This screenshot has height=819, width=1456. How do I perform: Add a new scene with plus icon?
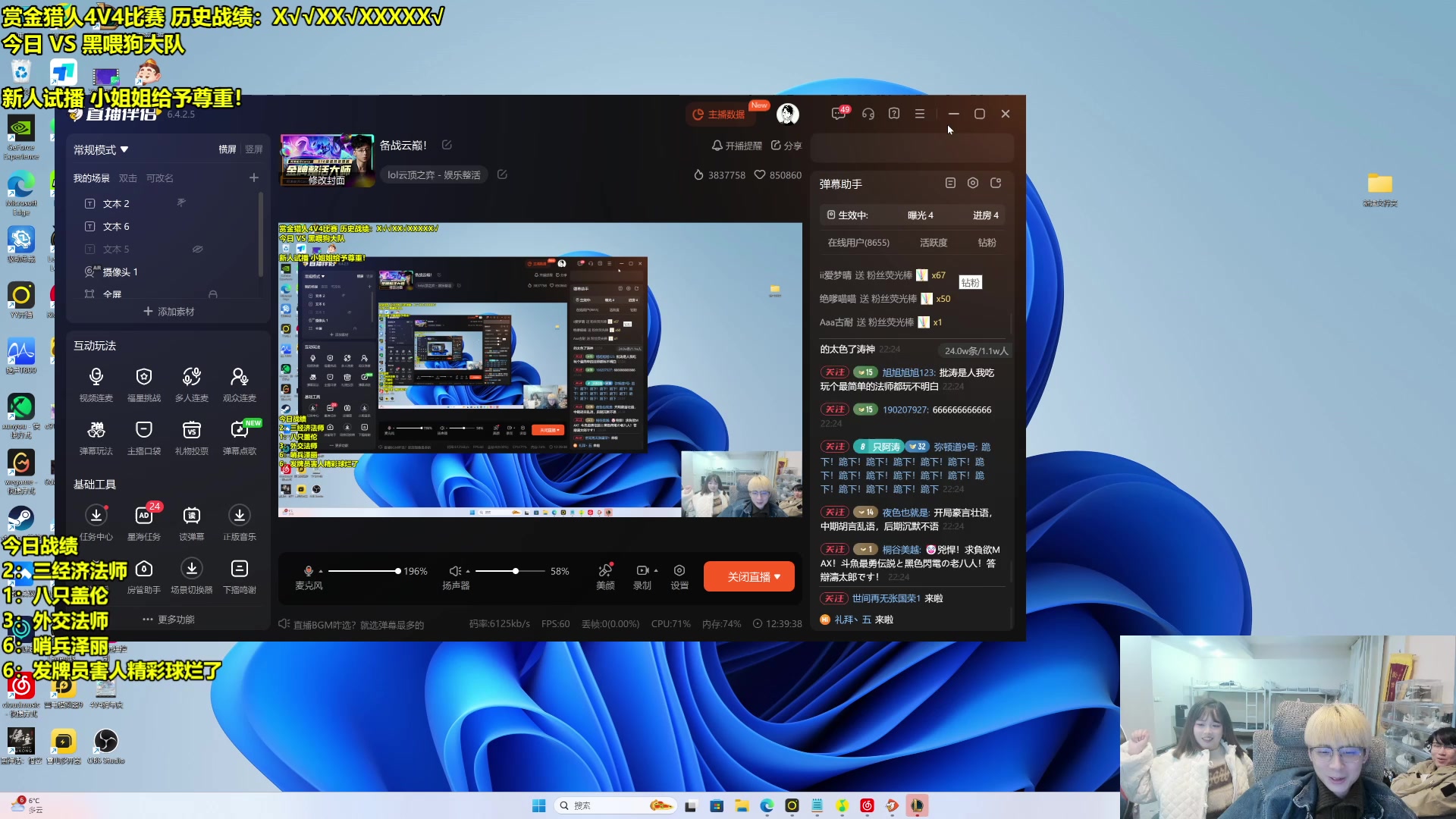253,177
